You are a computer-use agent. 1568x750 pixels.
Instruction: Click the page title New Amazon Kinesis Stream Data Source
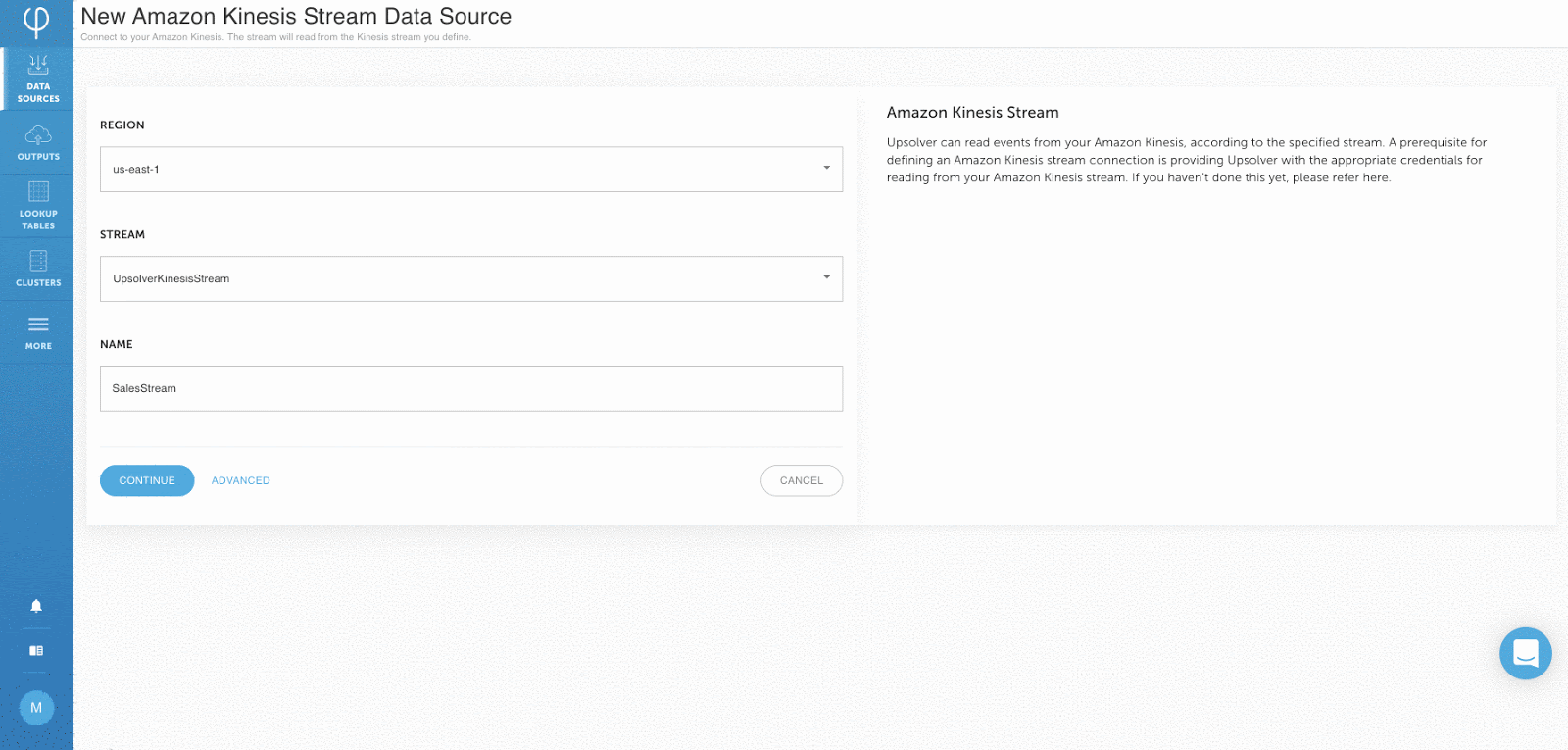coord(296,17)
